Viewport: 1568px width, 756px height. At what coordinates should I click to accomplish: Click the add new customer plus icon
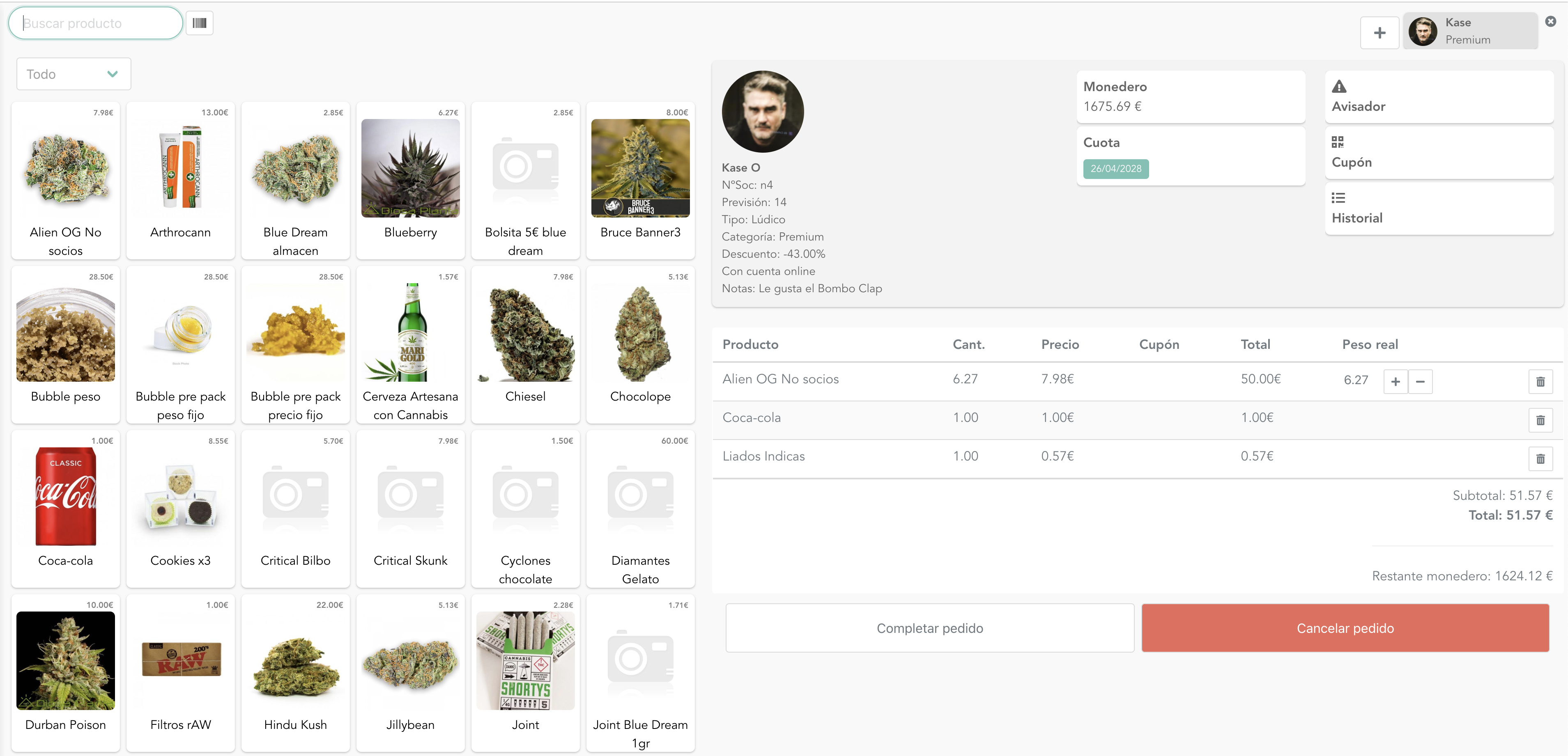click(x=1379, y=32)
